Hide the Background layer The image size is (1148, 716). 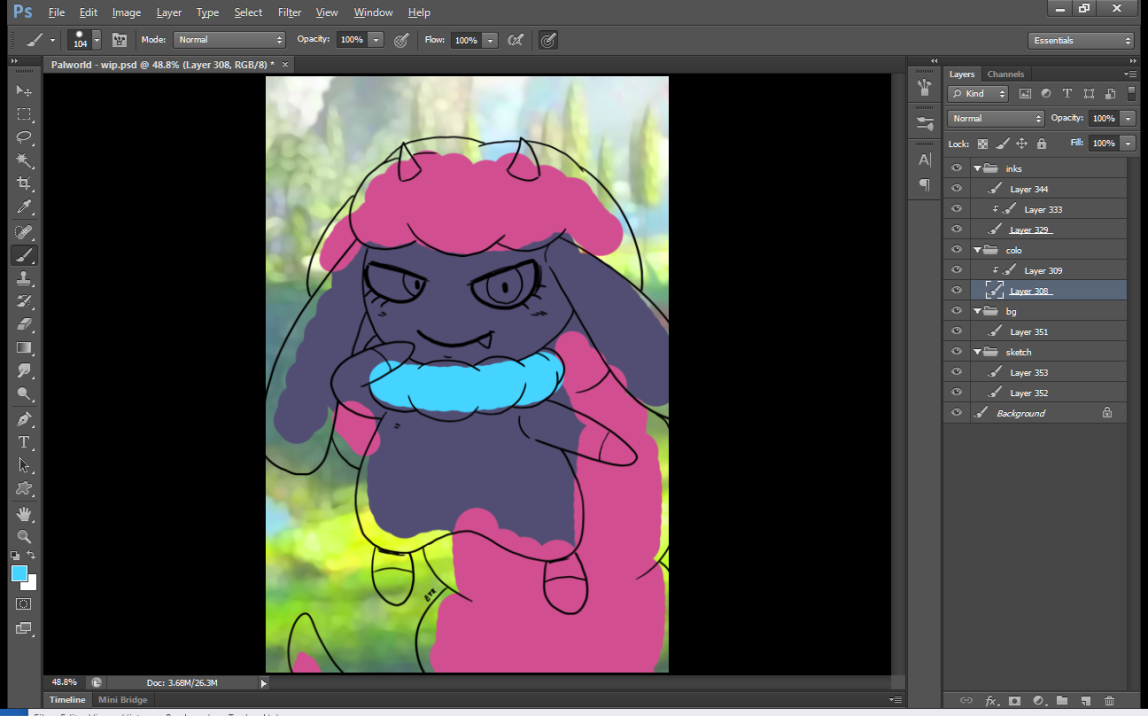(957, 413)
